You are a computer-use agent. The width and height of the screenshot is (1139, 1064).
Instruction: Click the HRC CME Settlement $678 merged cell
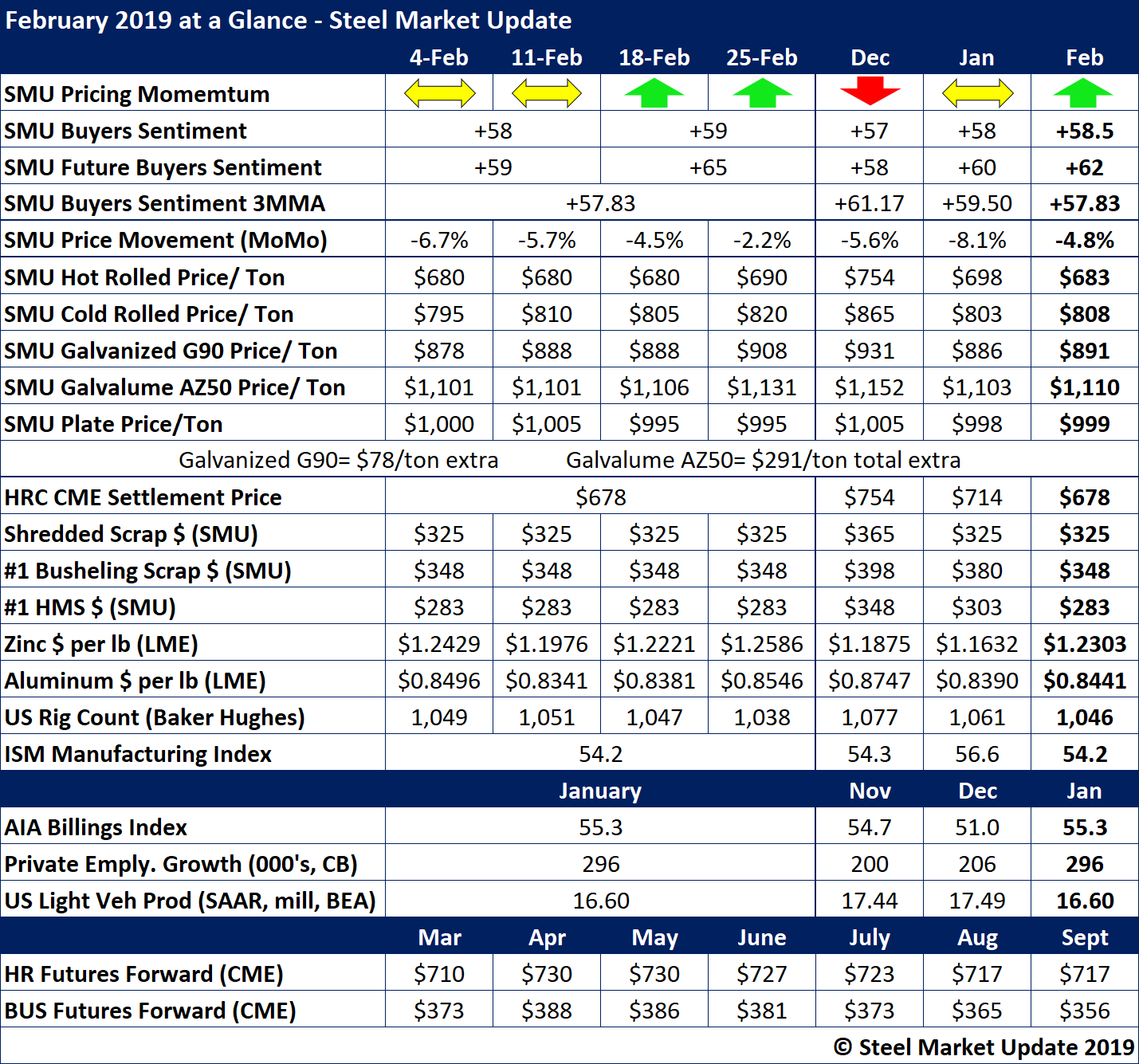[600, 497]
